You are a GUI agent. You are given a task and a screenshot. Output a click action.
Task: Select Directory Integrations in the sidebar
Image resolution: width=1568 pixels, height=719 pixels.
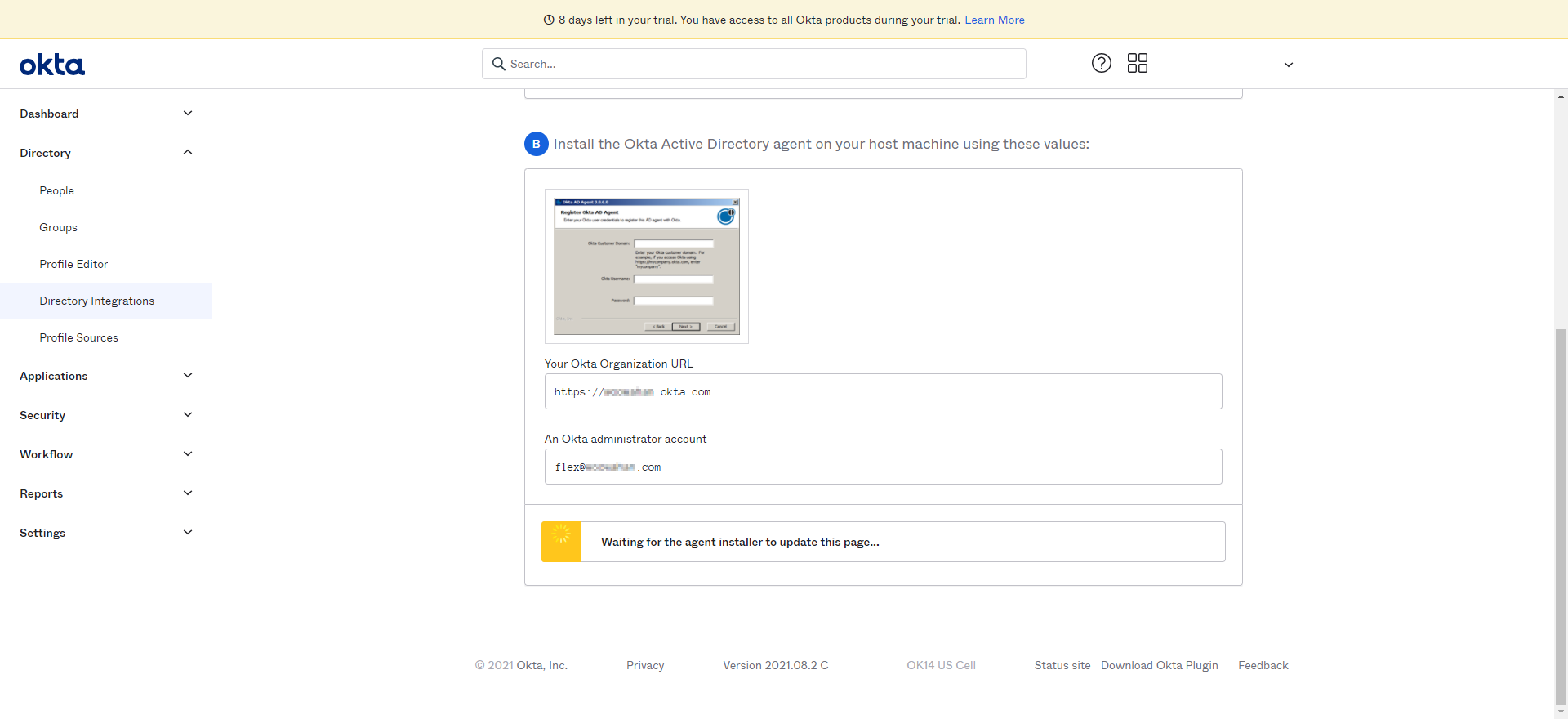[106, 301]
